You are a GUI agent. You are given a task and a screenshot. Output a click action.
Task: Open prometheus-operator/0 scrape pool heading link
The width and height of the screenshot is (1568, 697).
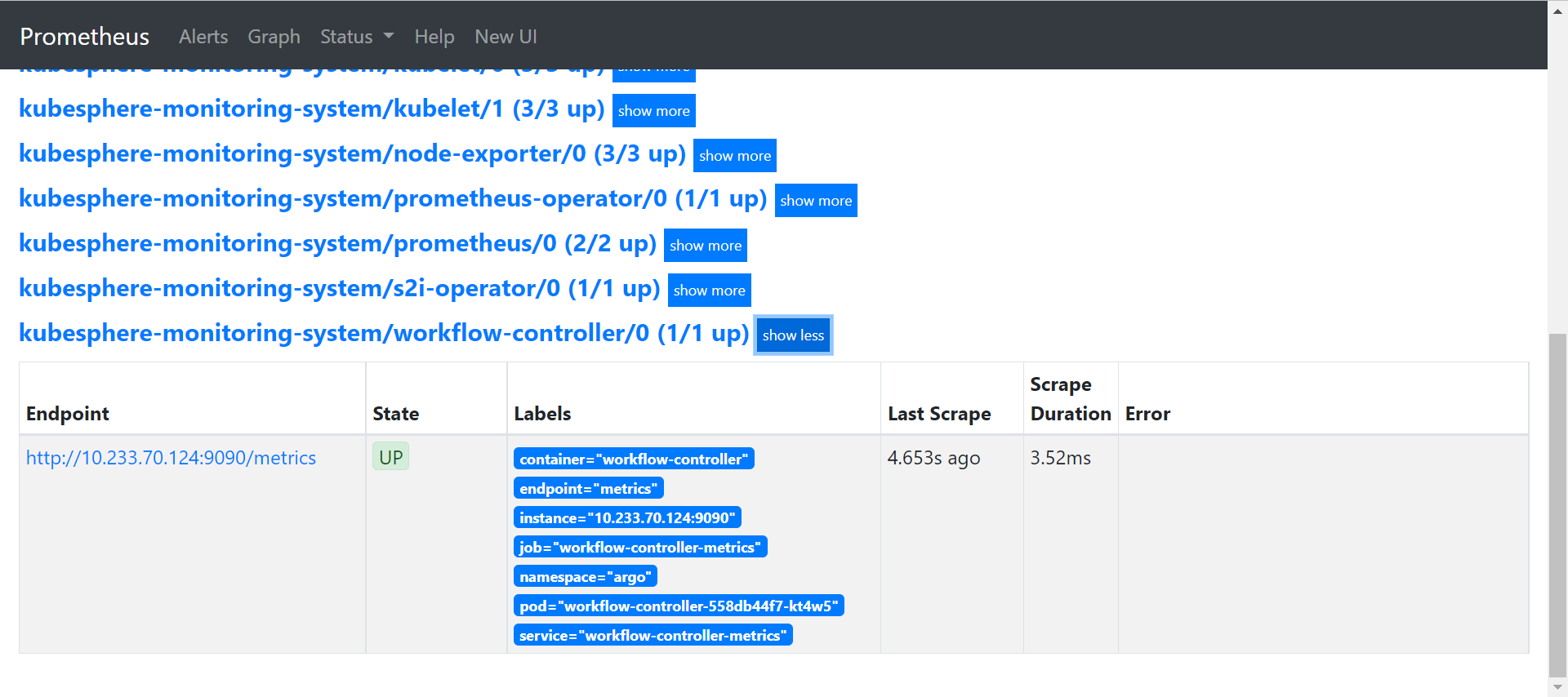(x=393, y=198)
